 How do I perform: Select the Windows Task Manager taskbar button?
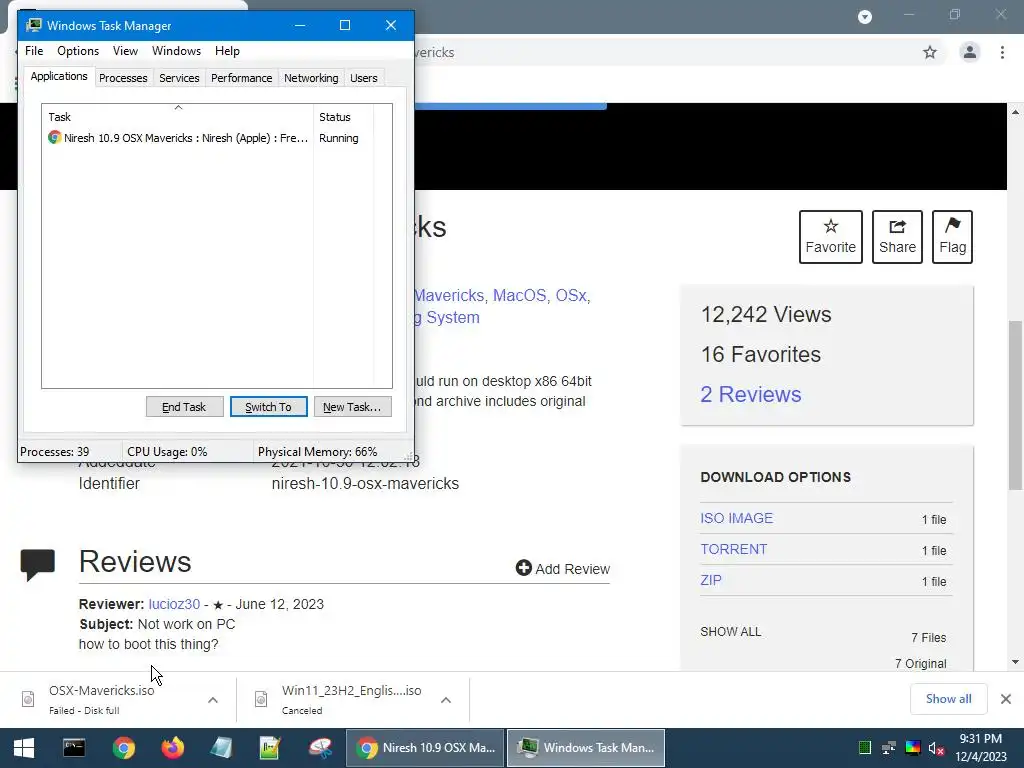(586, 748)
